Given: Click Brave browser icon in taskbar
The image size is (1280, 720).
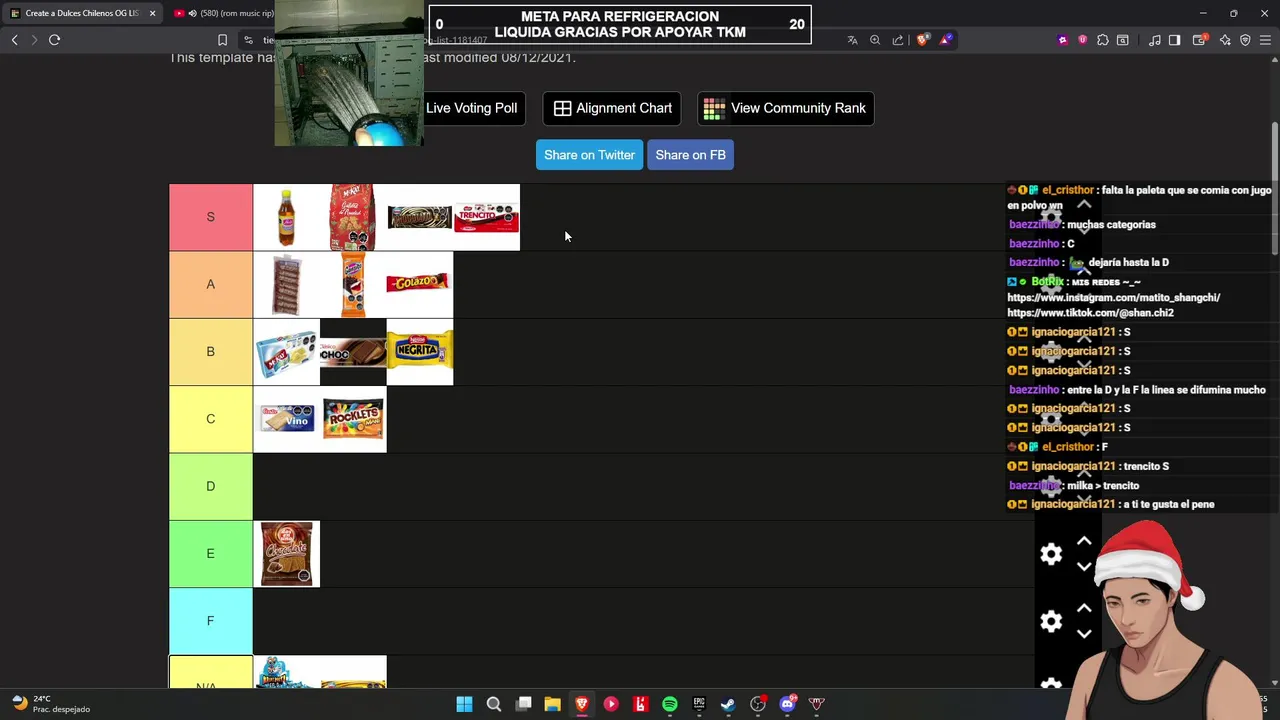Looking at the screenshot, I should 581,704.
